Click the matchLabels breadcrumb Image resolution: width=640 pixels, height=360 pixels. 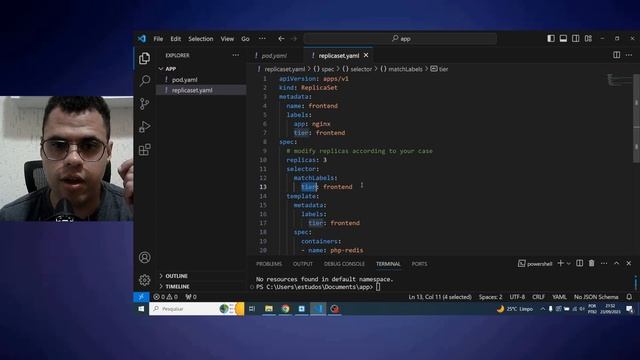[x=401, y=69]
